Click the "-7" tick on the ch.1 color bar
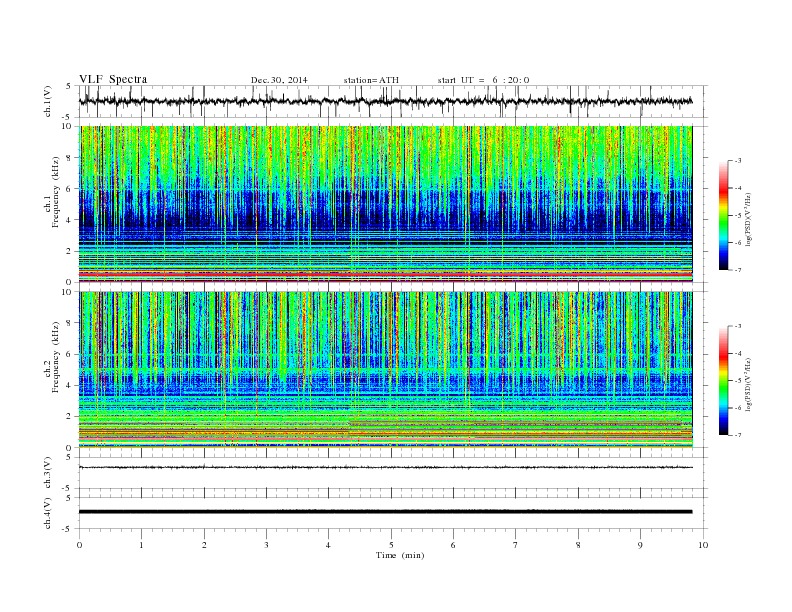 [738, 270]
